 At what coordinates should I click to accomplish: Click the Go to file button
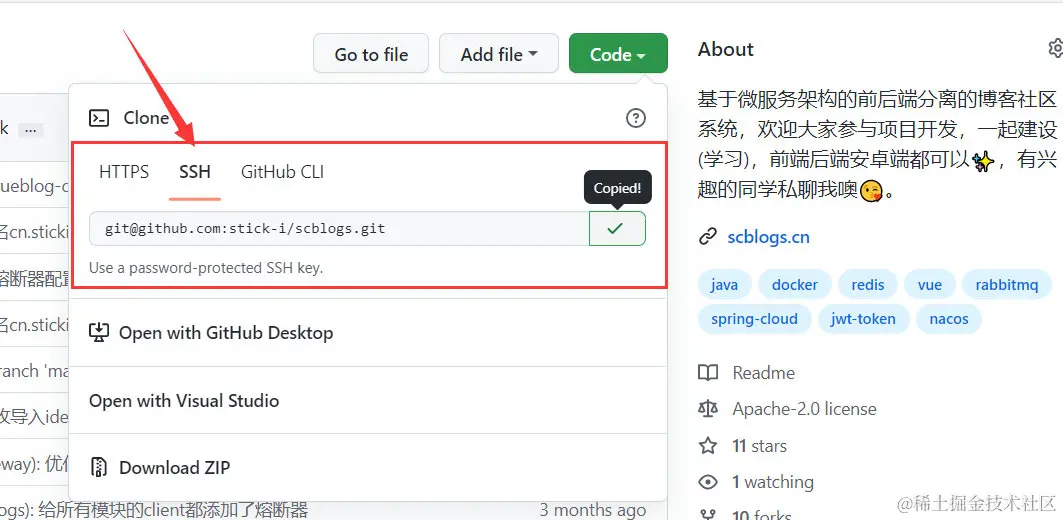click(371, 54)
